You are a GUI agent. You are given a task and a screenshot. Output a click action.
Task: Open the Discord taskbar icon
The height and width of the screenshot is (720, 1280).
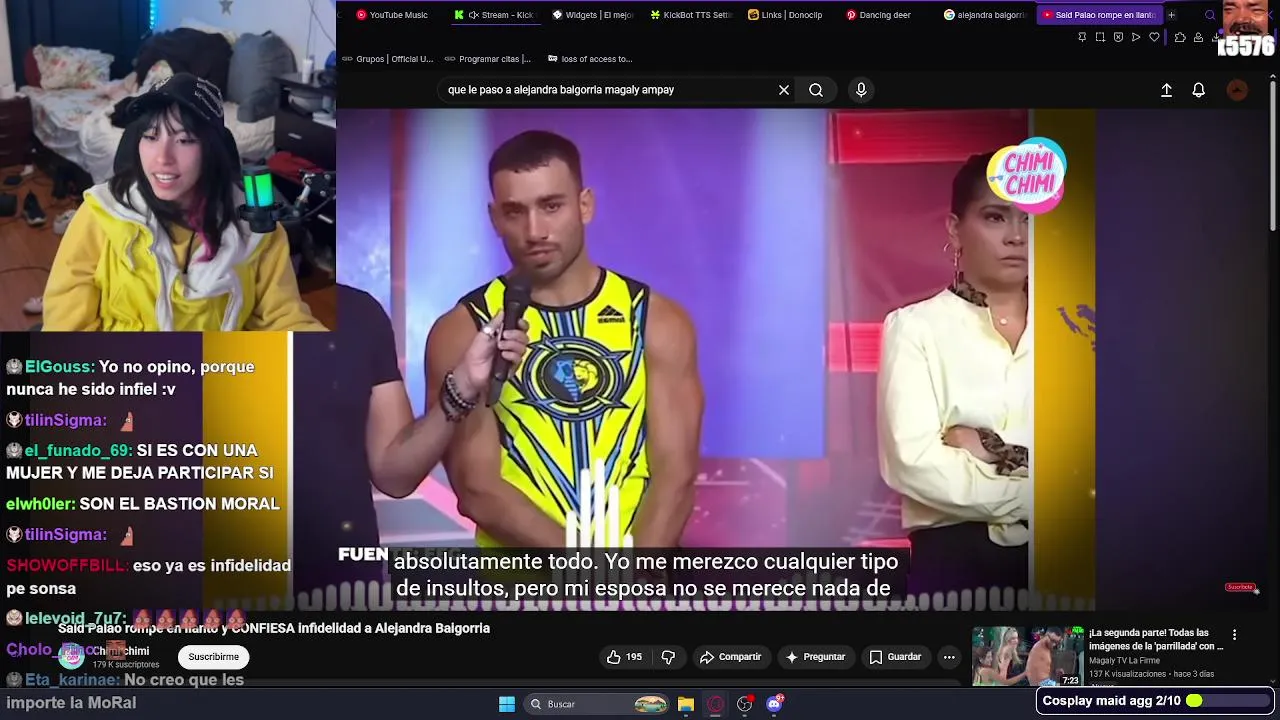coord(774,704)
